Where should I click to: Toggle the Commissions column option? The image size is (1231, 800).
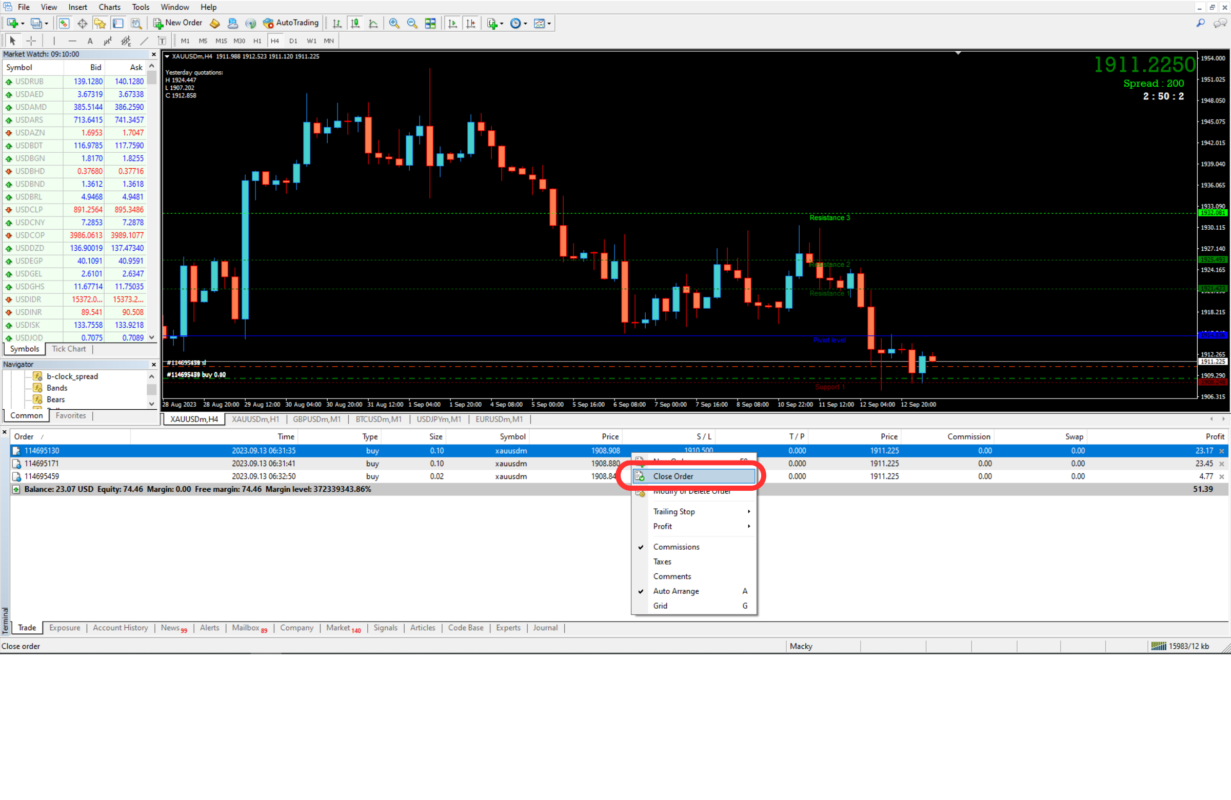click(x=693, y=547)
